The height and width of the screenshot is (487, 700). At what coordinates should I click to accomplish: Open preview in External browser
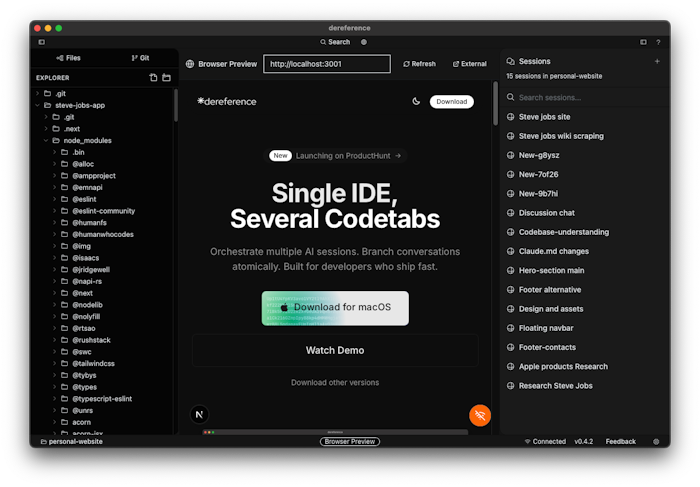(470, 64)
